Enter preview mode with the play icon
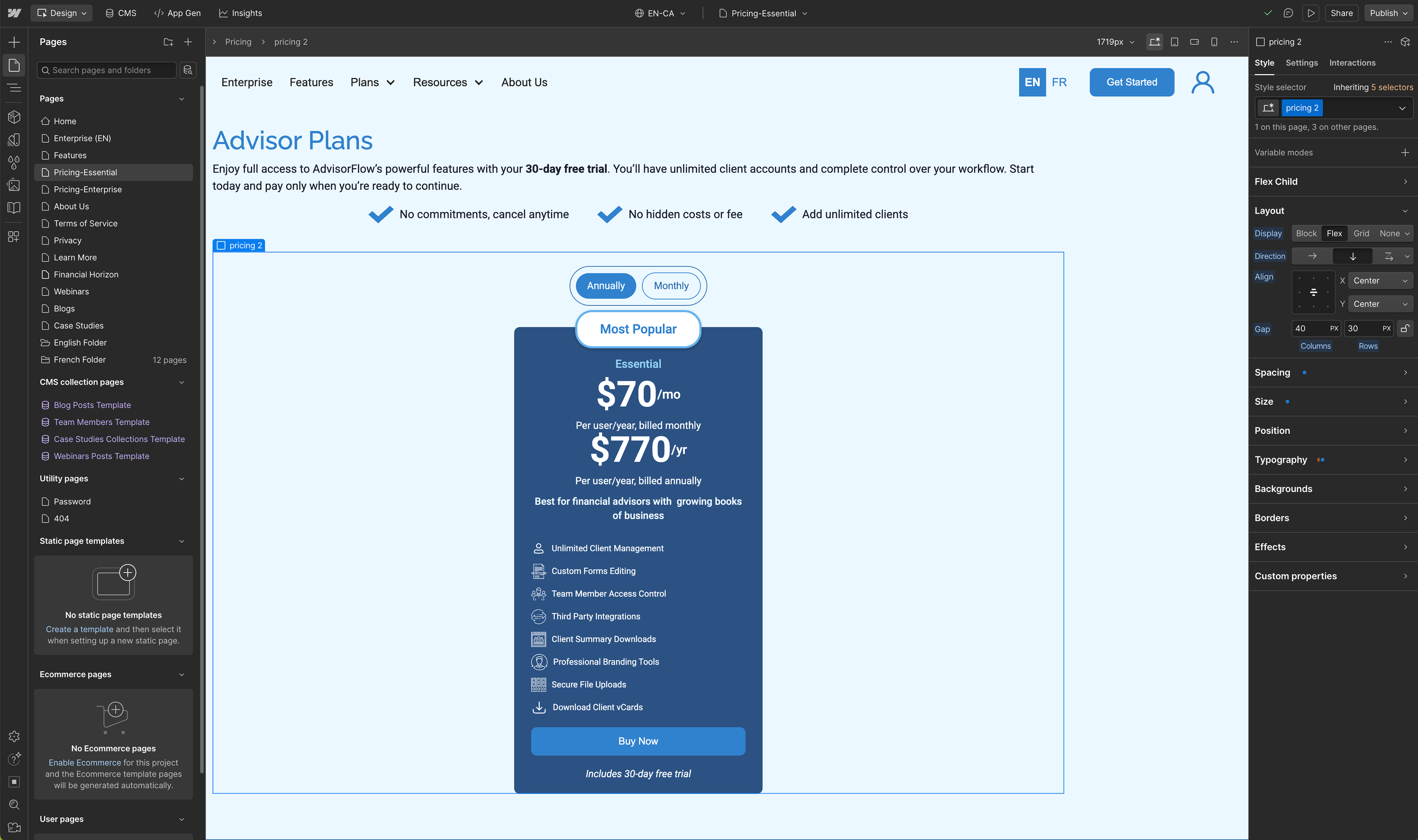Screen dimensions: 1418x840 pos(1311,13)
